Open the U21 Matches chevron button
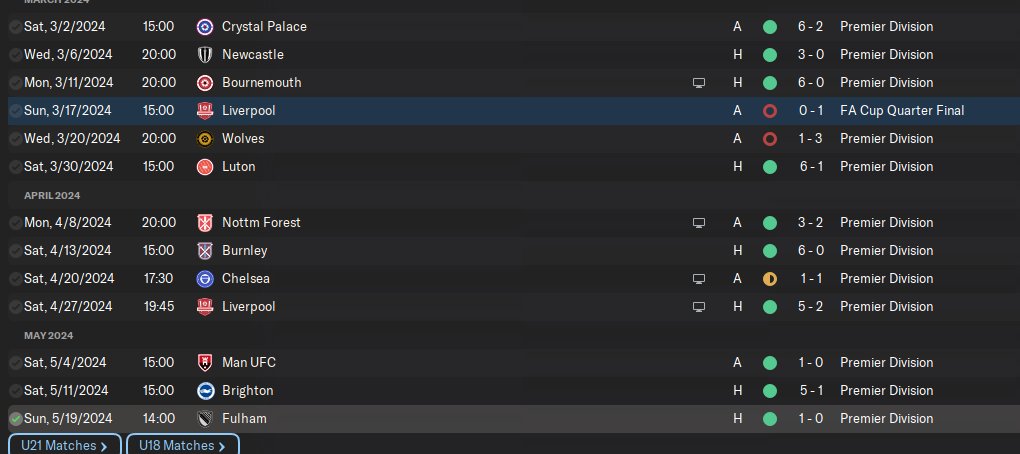 (65, 445)
